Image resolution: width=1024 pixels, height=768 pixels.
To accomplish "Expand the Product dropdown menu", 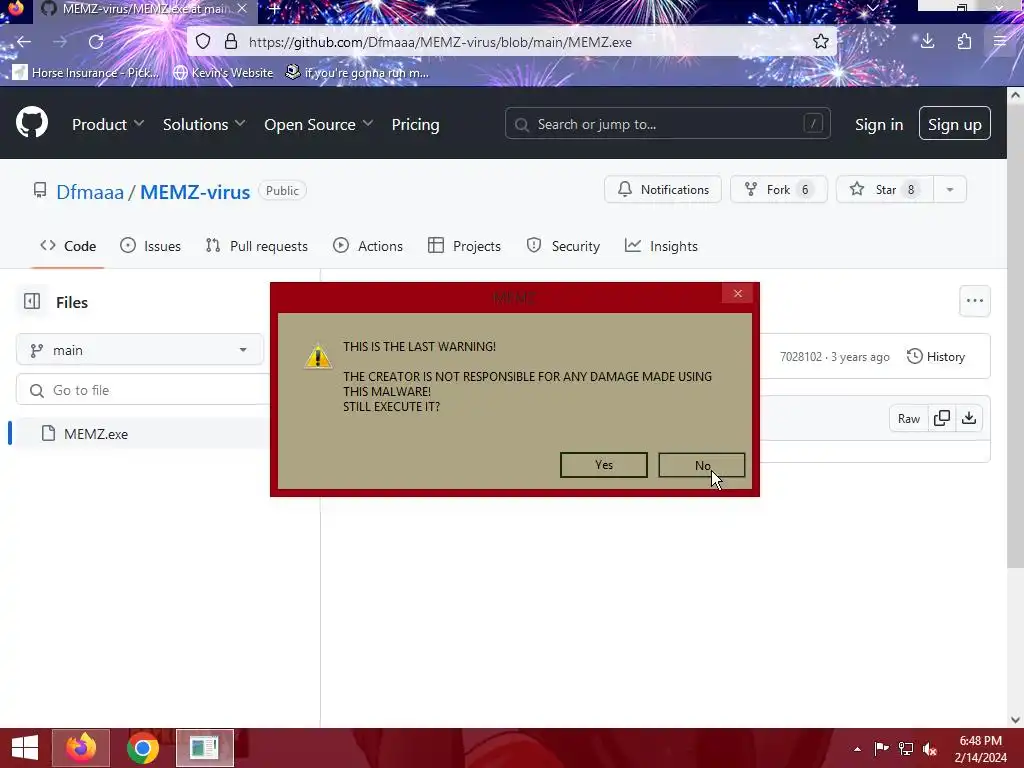I will (108, 124).
